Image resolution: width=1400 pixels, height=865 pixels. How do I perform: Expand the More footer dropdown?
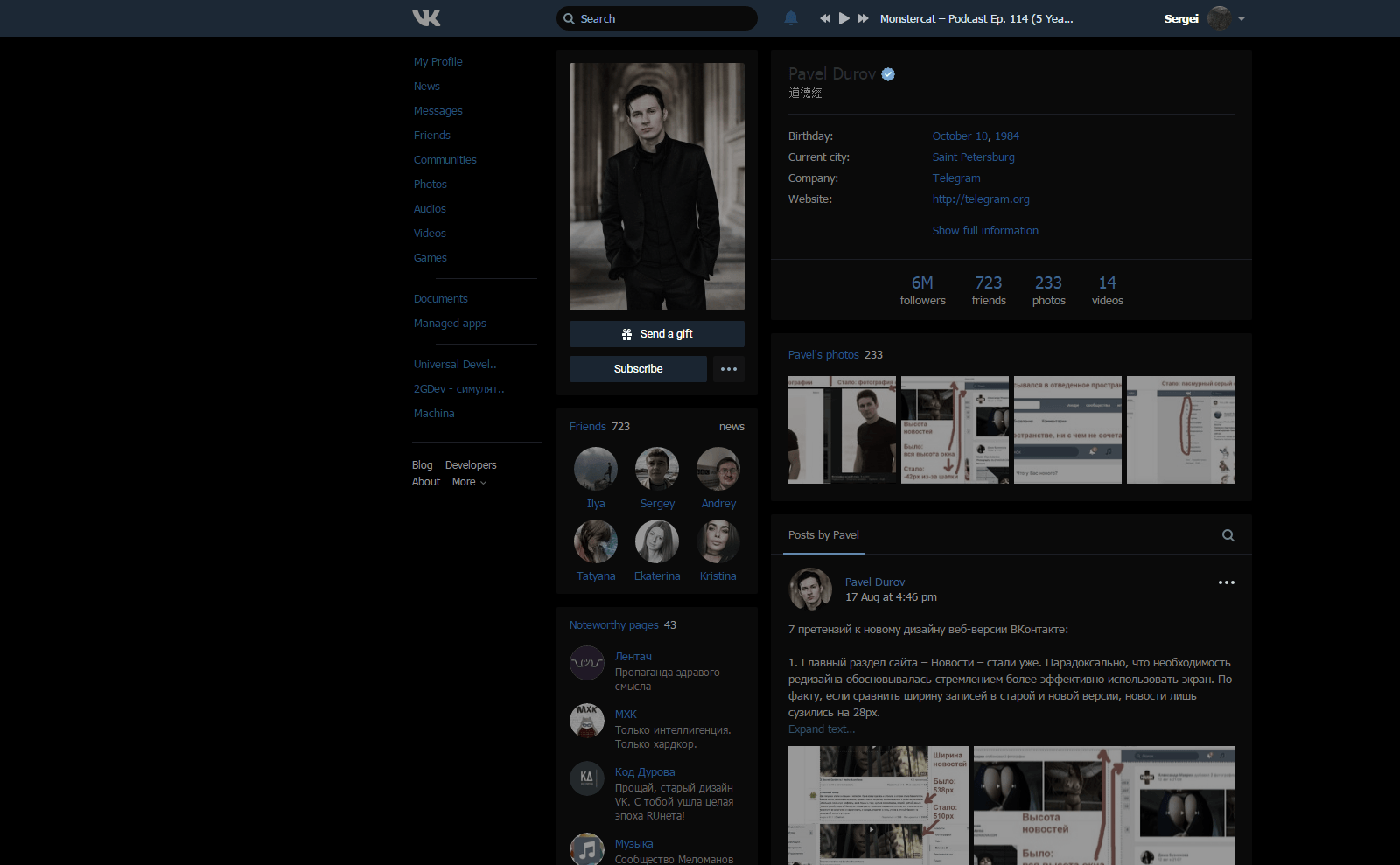[x=469, y=482]
